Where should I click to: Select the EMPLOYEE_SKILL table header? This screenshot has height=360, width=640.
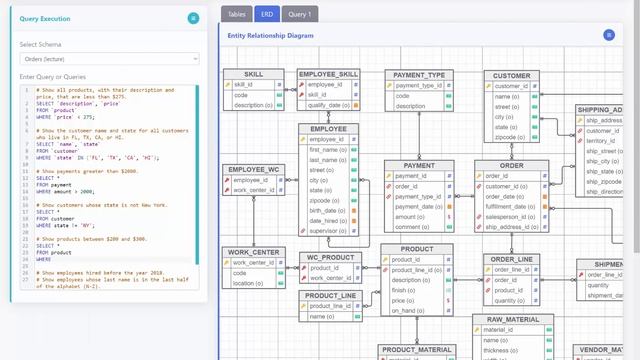click(328, 74)
